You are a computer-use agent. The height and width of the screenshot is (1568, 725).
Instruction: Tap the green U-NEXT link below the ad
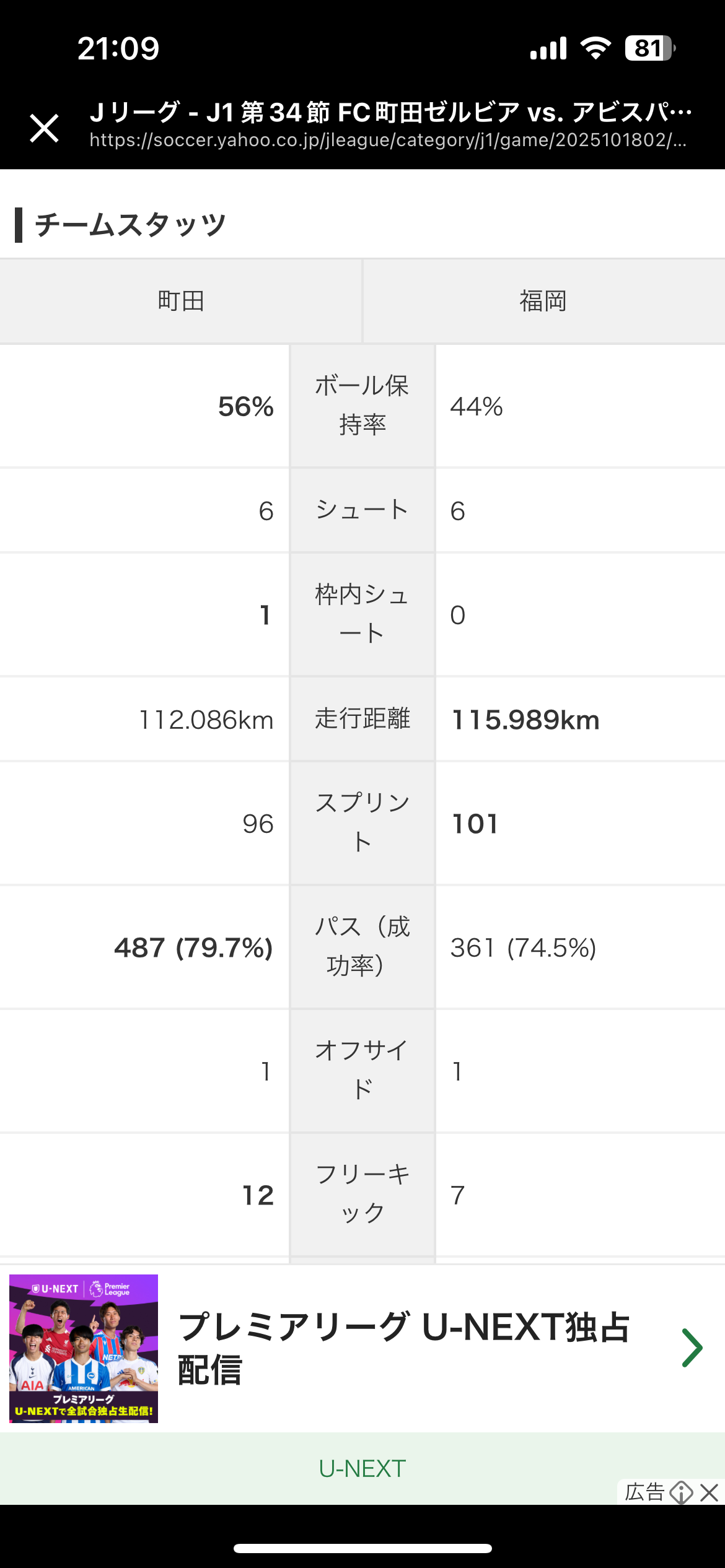362,1468
